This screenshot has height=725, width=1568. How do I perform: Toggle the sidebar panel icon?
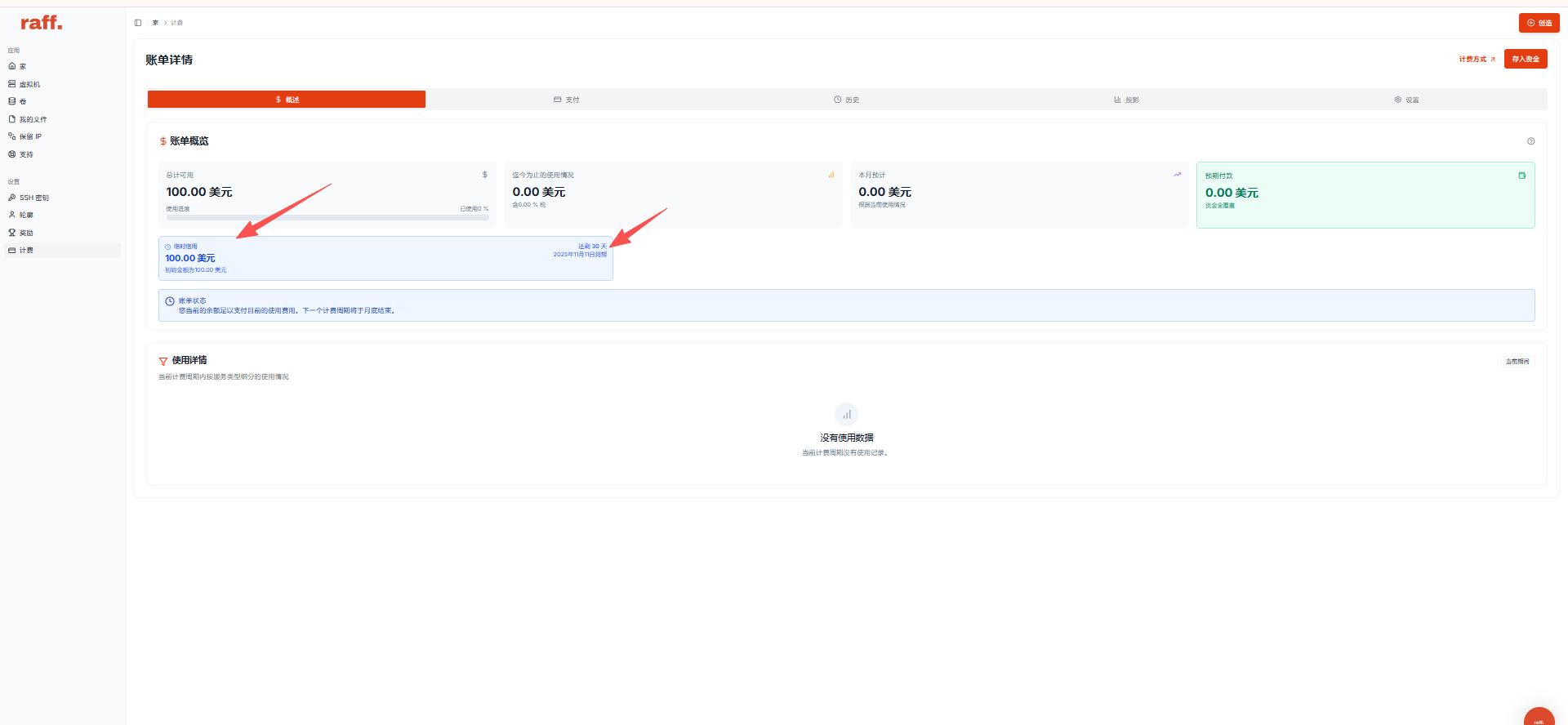pyautogui.click(x=138, y=23)
